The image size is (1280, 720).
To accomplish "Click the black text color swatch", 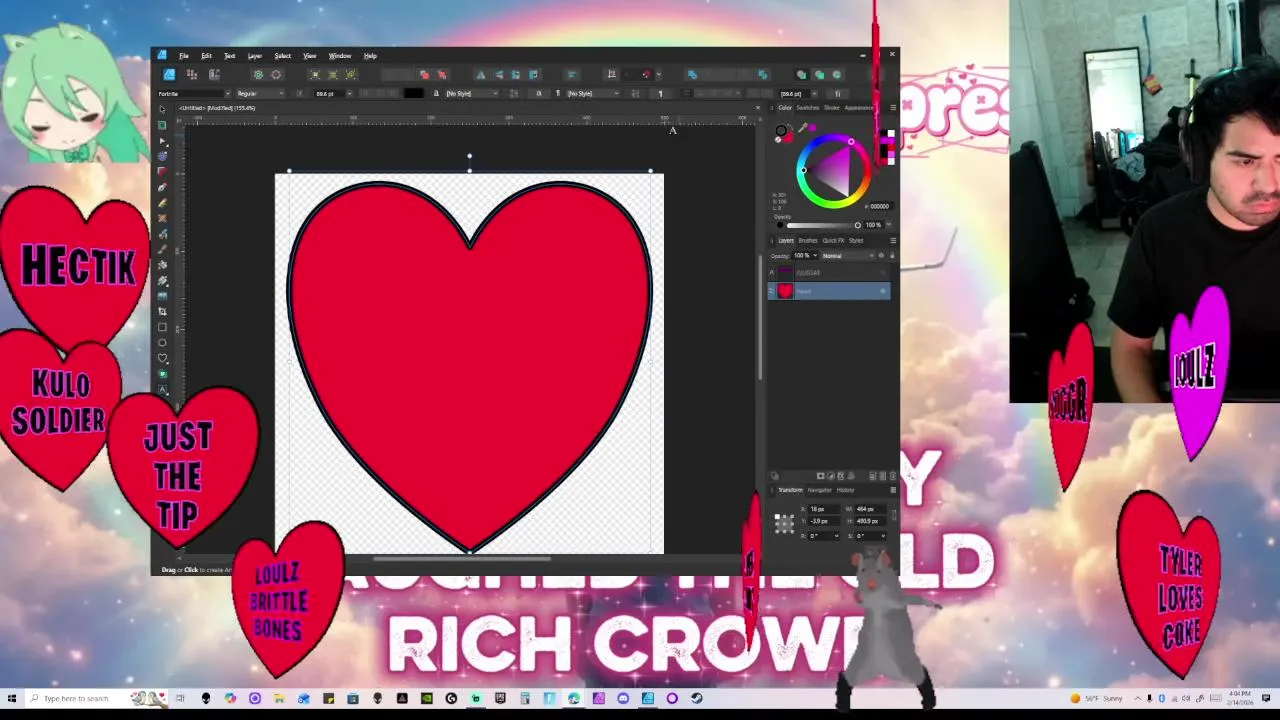I will point(414,93).
